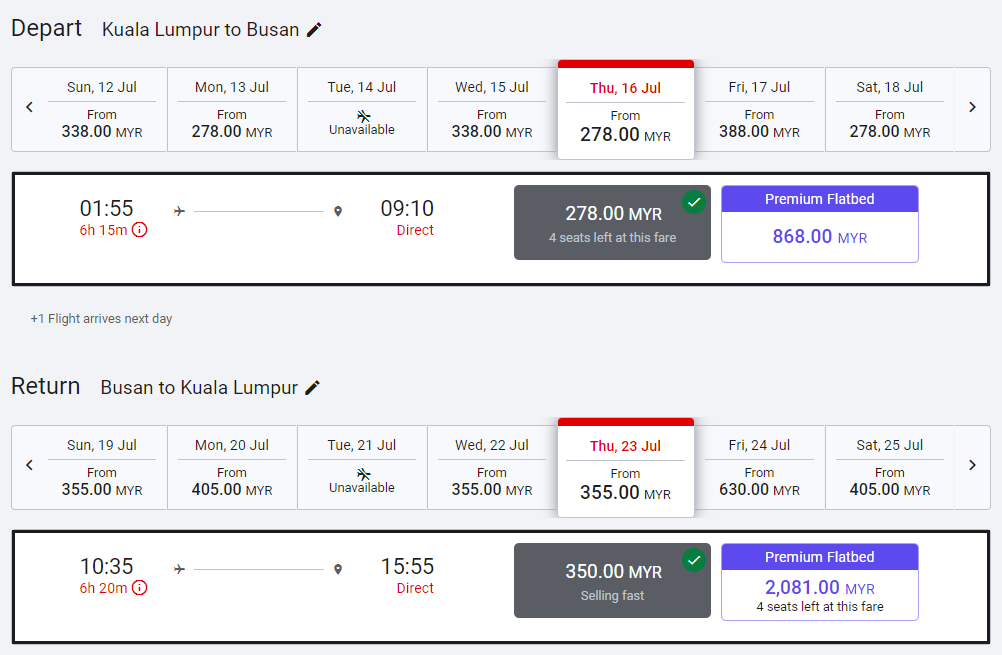The image size is (1002, 655).
Task: Select the 278.00 MYR economy departure fare
Action: pyautogui.click(x=612, y=222)
